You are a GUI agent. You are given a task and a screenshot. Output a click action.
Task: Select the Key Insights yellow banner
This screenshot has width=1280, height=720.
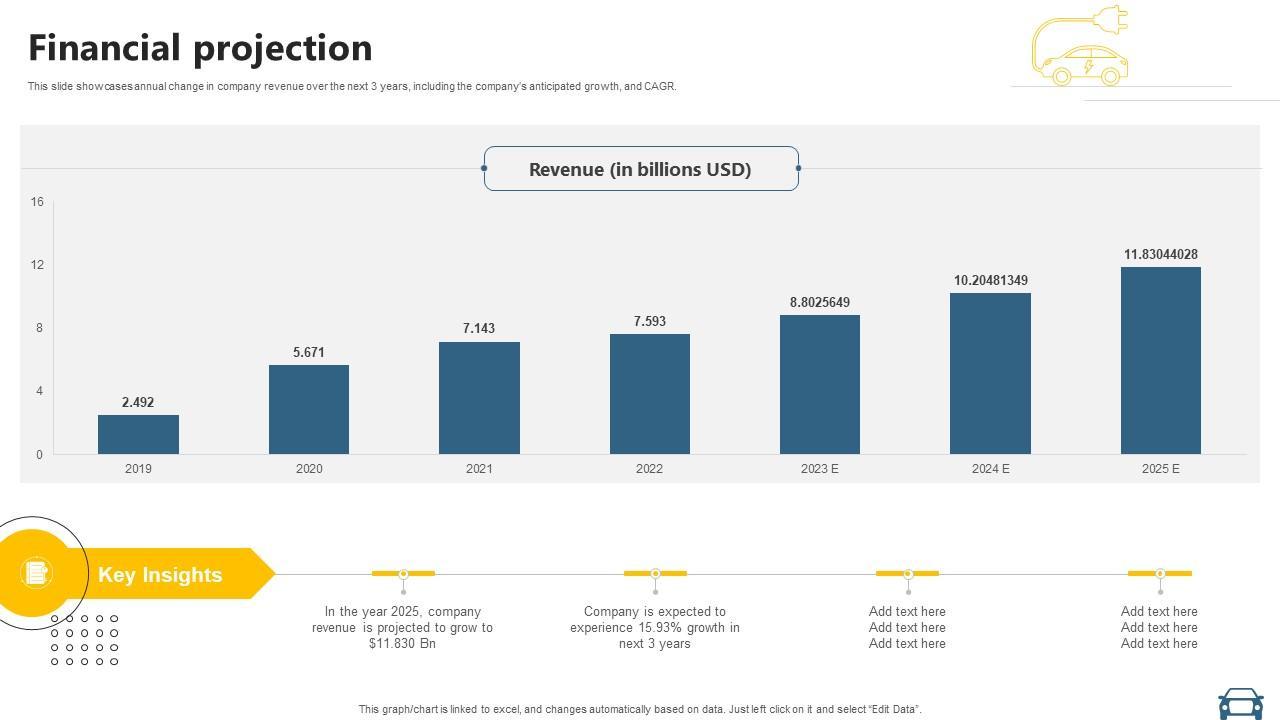pyautogui.click(x=170, y=574)
